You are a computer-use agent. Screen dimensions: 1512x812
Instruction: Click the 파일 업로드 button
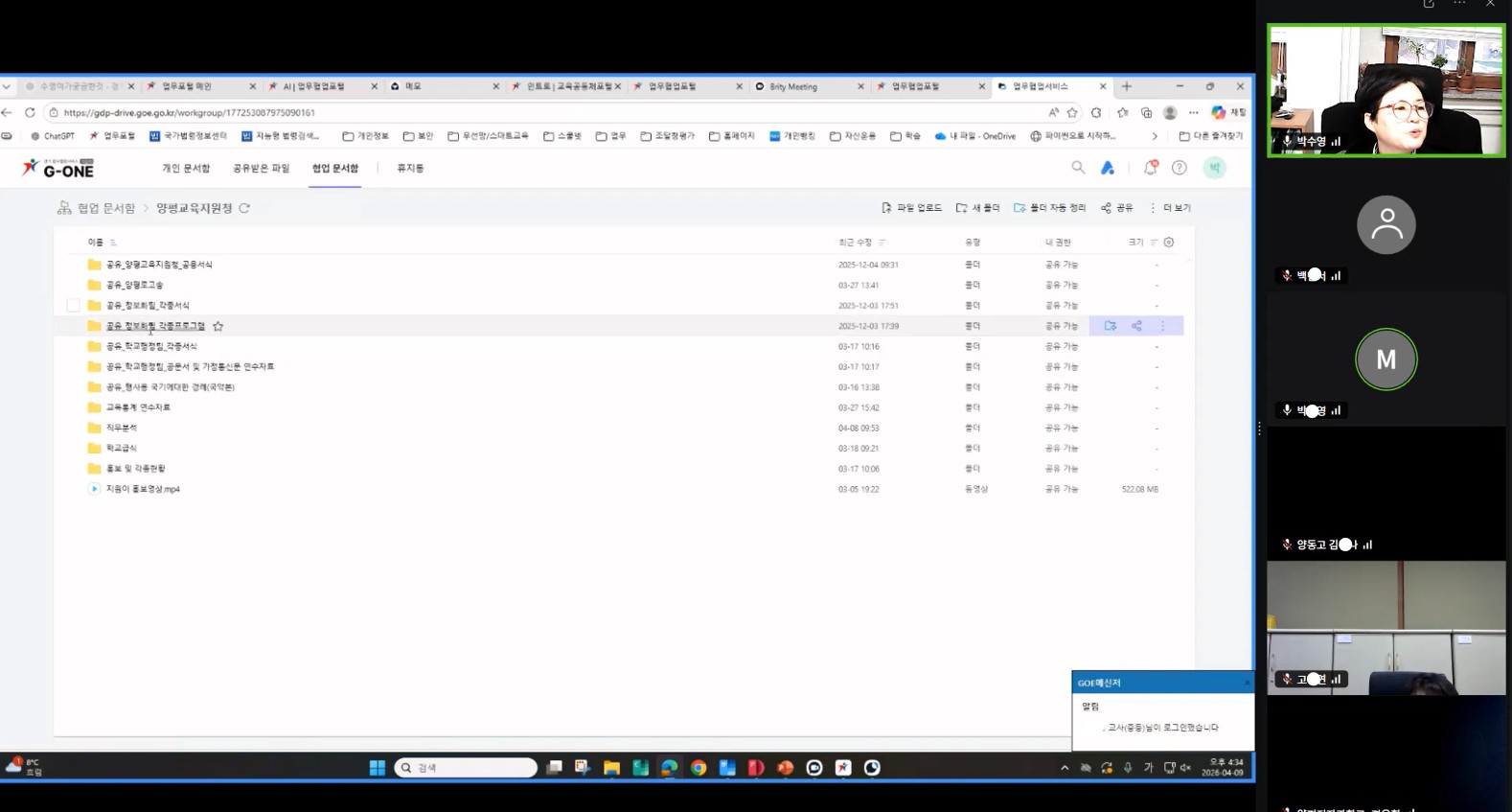(x=911, y=208)
